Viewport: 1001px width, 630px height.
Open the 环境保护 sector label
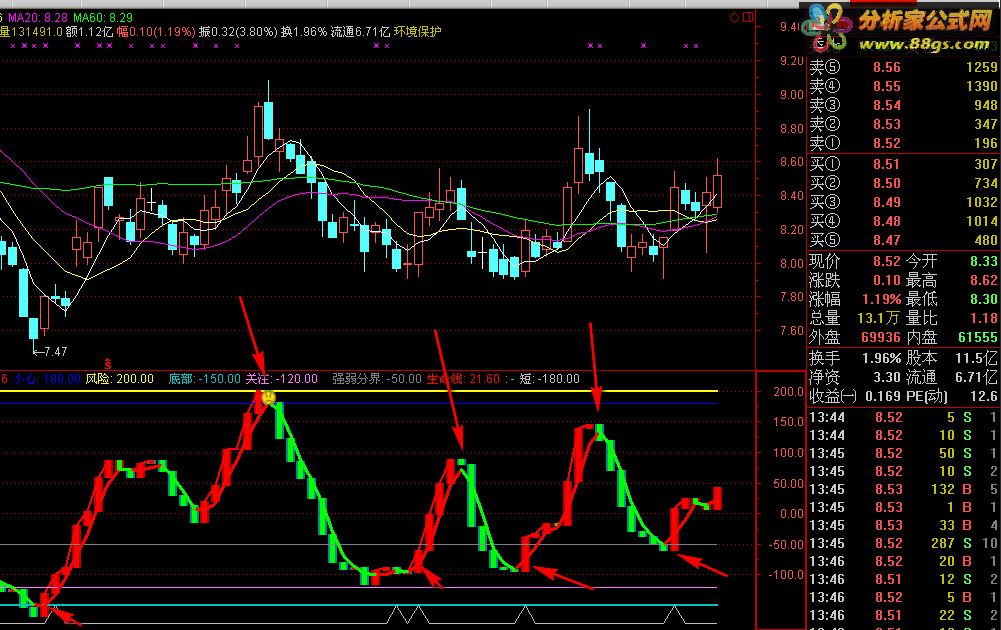(418, 31)
